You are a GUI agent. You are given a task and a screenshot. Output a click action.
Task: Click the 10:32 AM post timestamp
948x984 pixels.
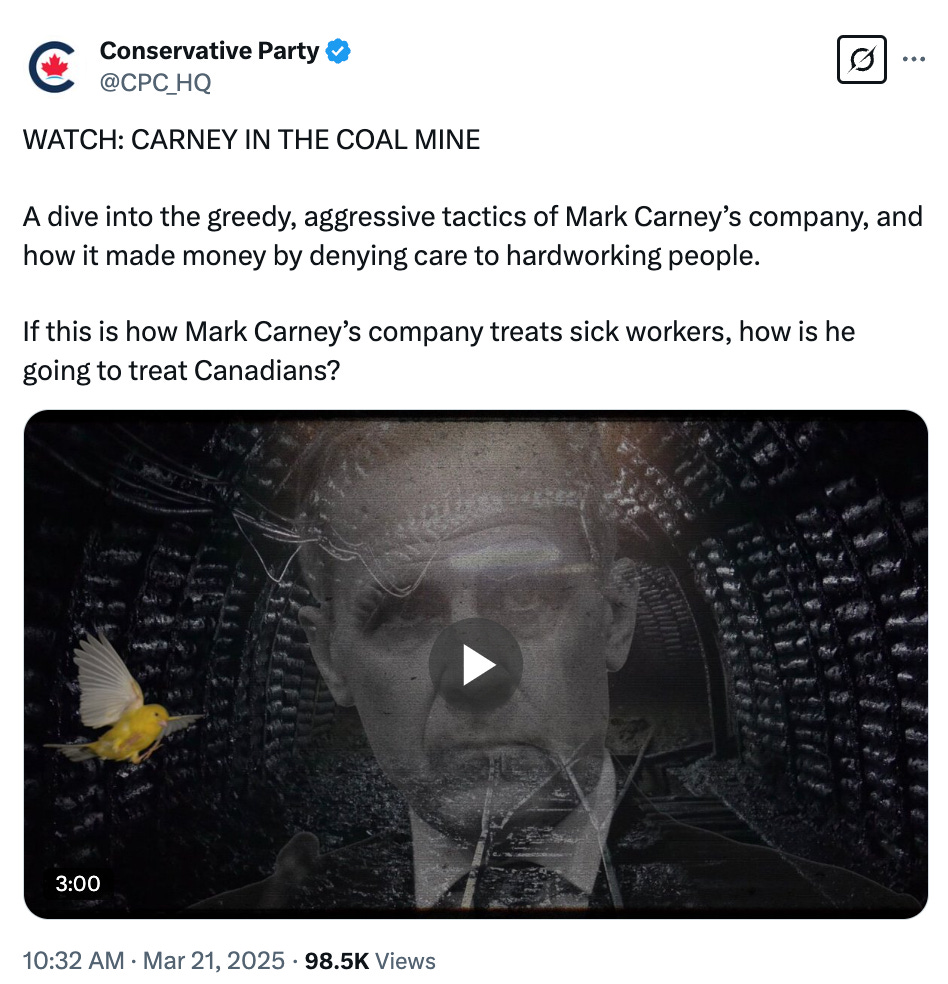73,961
